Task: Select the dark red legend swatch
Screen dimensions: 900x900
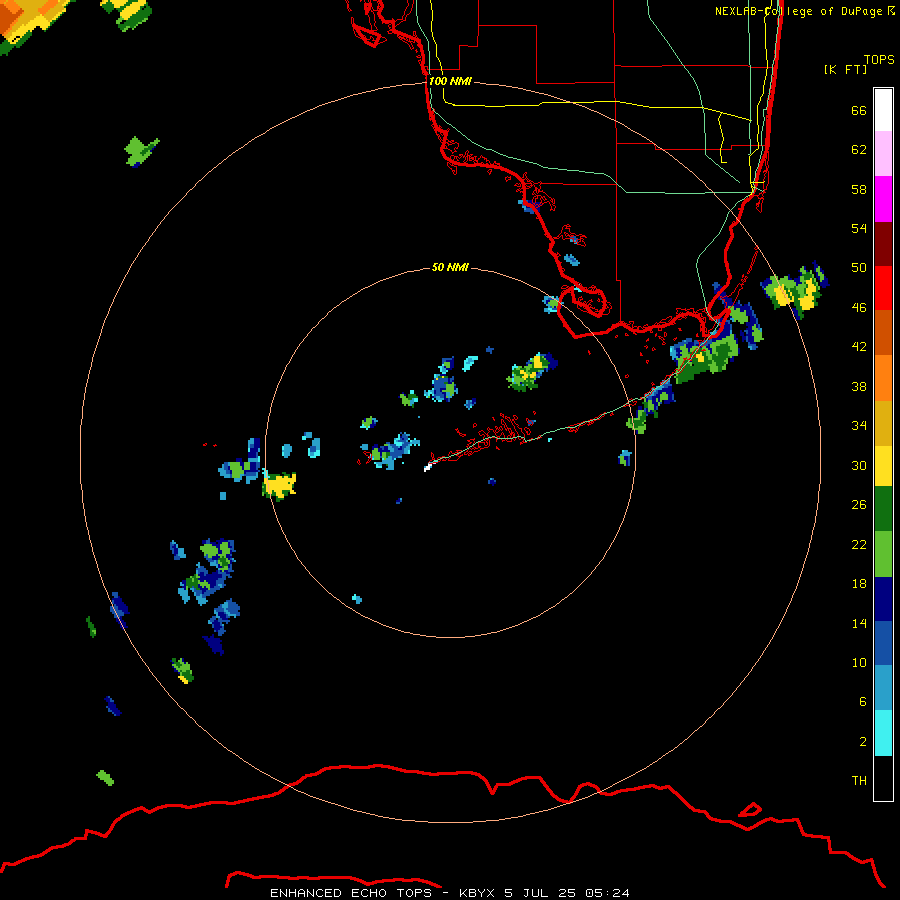Action: (x=883, y=243)
